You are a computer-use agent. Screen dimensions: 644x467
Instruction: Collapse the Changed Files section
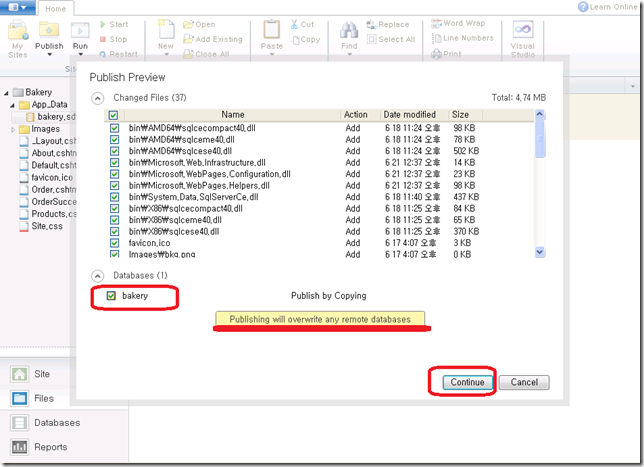[97, 99]
